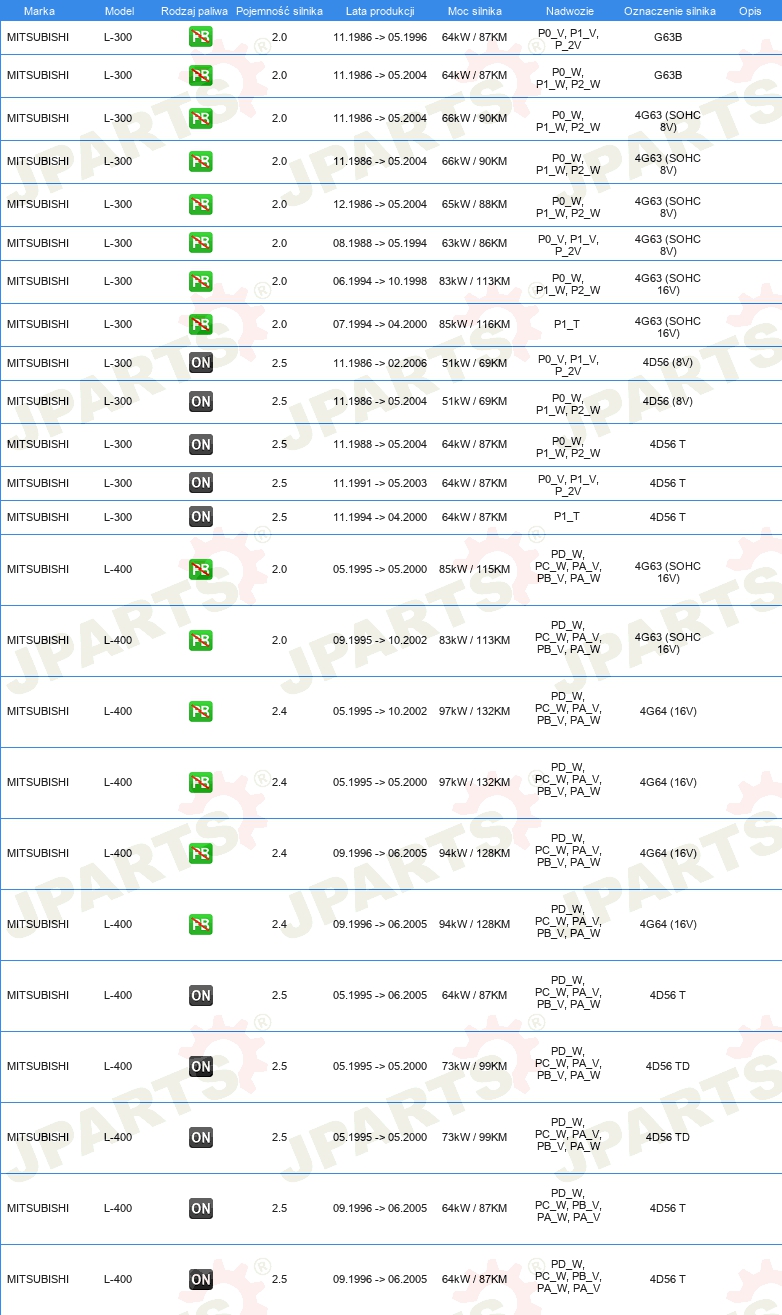Click the date cell 11.1986 -> 05.1996
The width and height of the screenshot is (782, 1315).
[380, 37]
